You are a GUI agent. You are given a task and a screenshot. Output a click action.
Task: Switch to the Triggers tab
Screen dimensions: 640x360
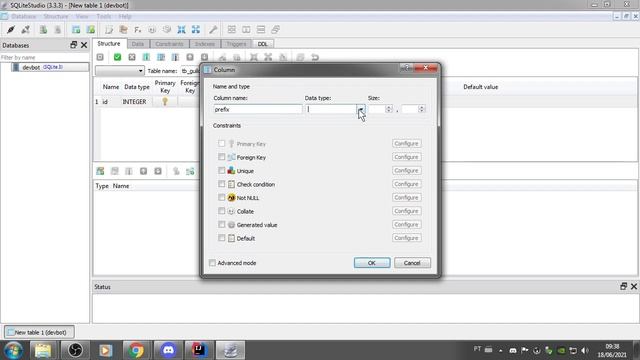click(x=236, y=44)
